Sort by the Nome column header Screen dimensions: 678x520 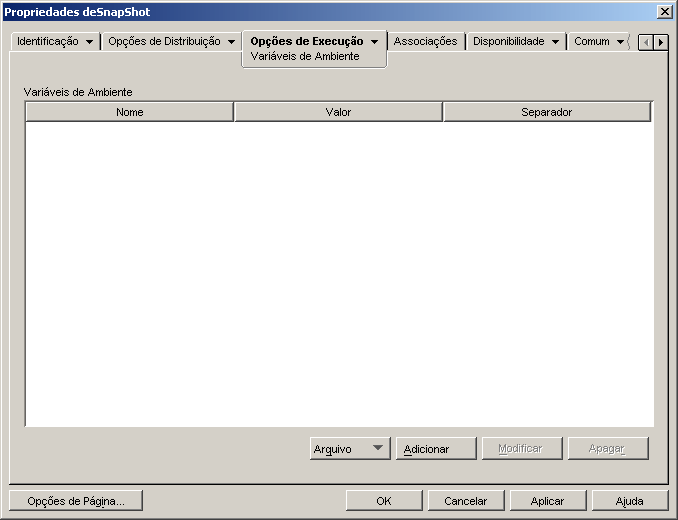[129, 112]
